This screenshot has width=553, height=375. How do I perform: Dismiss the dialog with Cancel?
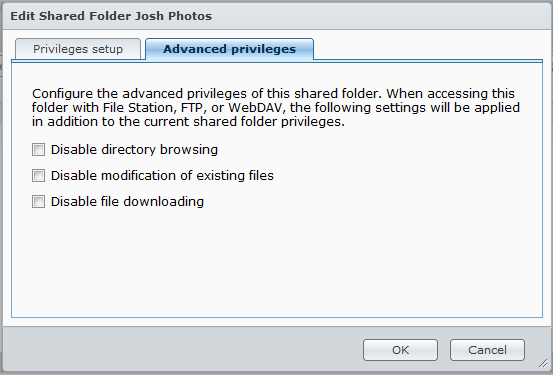487,350
